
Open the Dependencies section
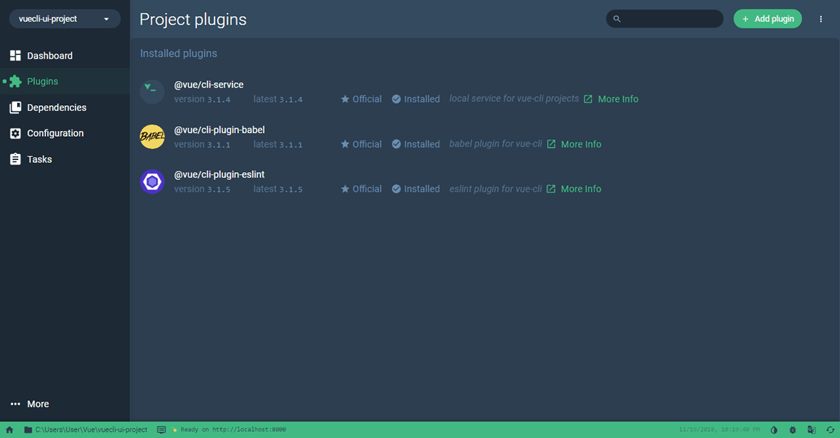click(x=65, y=108)
